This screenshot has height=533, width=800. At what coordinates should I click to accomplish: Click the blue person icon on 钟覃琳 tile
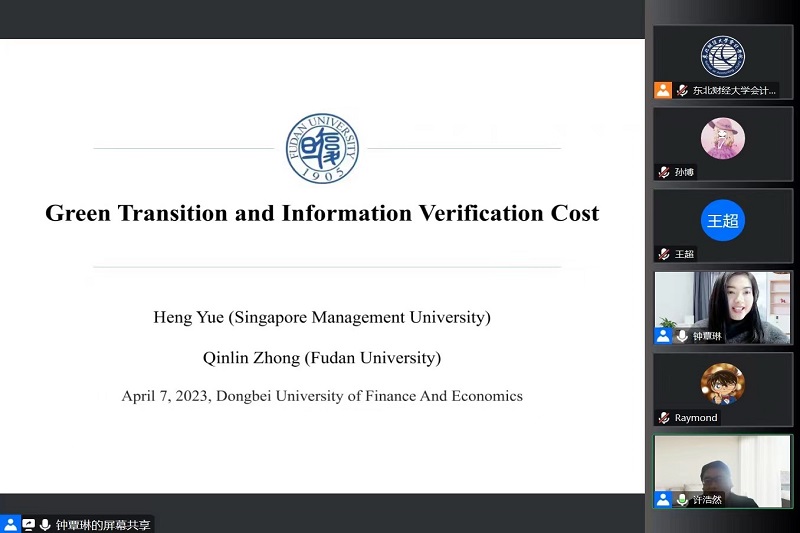click(663, 336)
